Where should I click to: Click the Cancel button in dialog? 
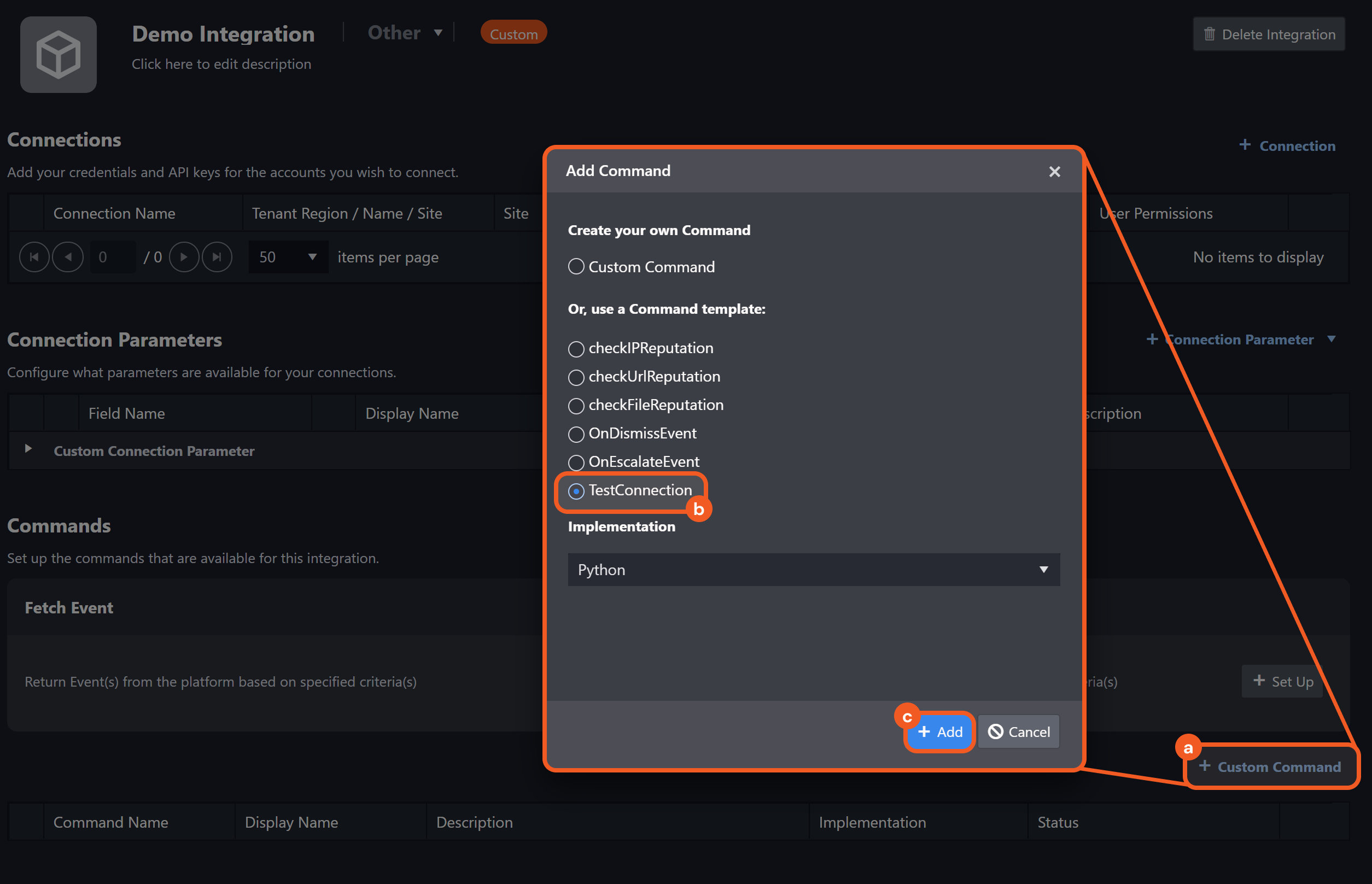[x=1018, y=731]
